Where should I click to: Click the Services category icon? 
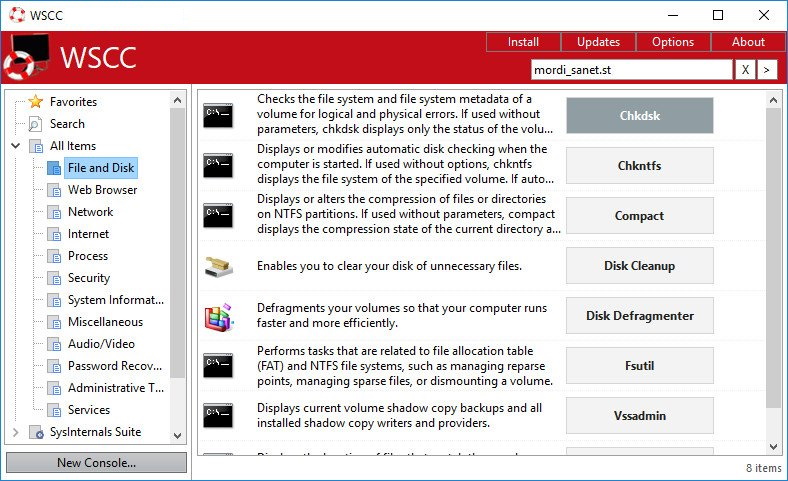tap(54, 410)
